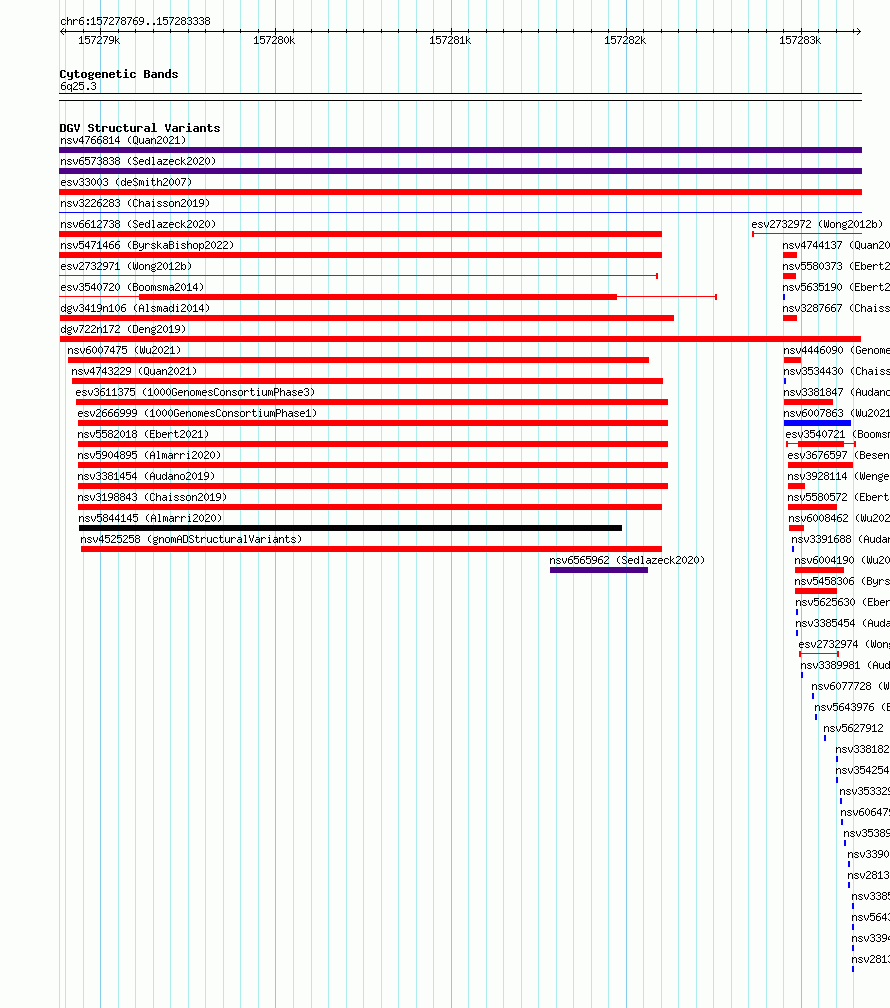The width and height of the screenshot is (890, 1008).
Task: Click the 157279k ruler tick label
Action: 99,40
